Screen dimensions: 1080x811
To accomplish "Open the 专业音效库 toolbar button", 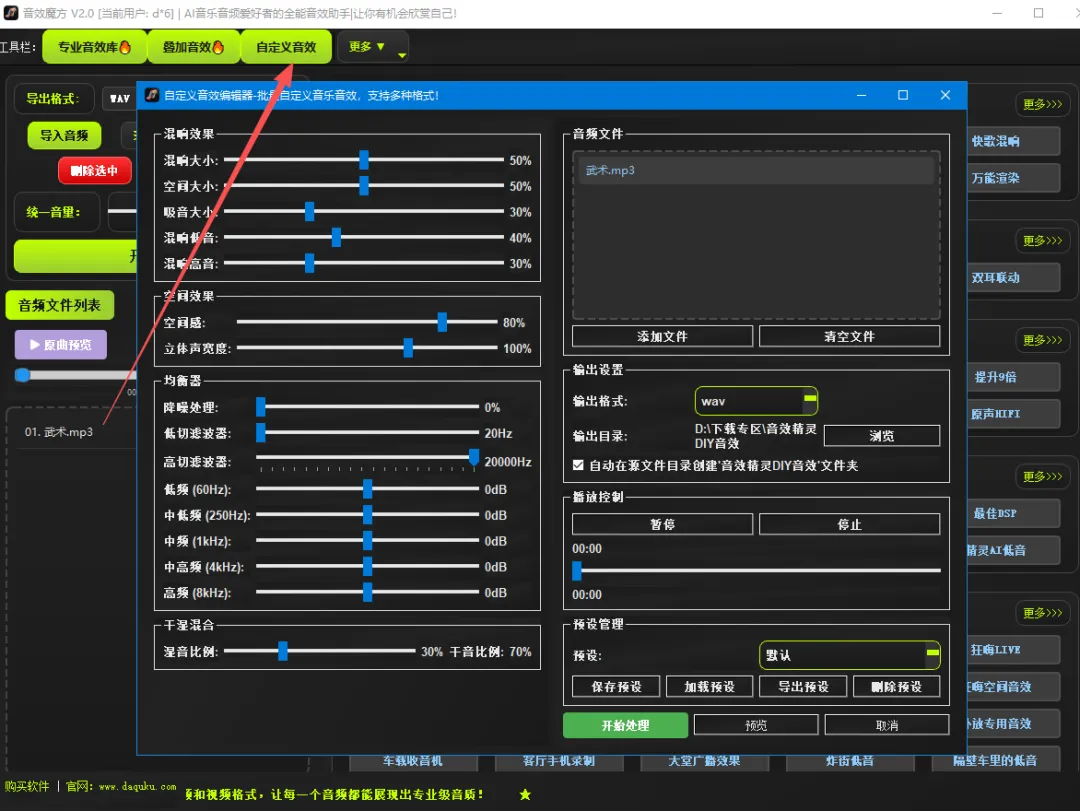I will tap(94, 47).
